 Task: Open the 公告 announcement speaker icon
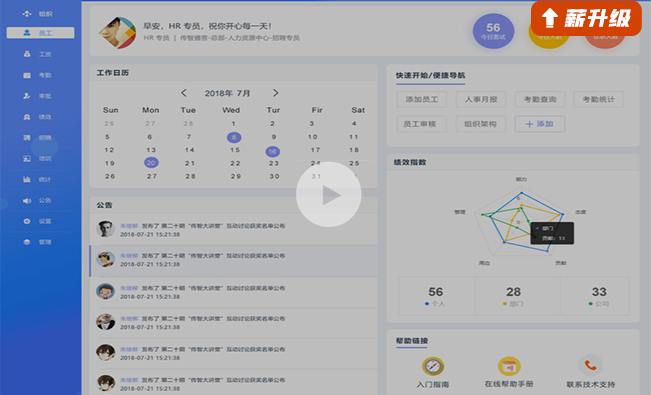click(27, 201)
